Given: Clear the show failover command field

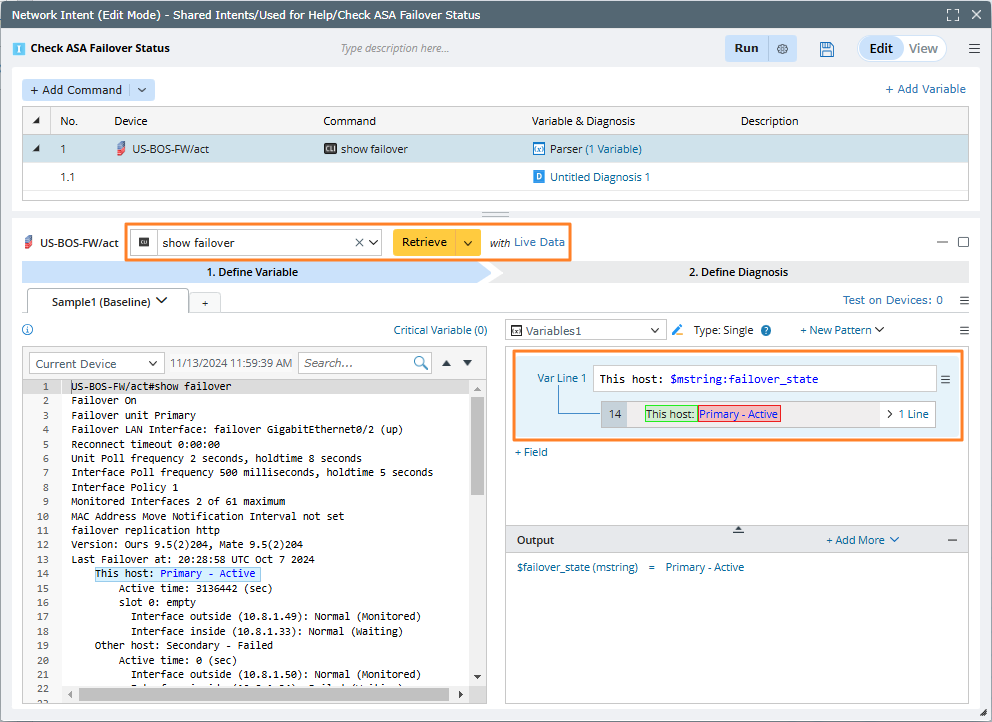Looking at the screenshot, I should (x=359, y=243).
